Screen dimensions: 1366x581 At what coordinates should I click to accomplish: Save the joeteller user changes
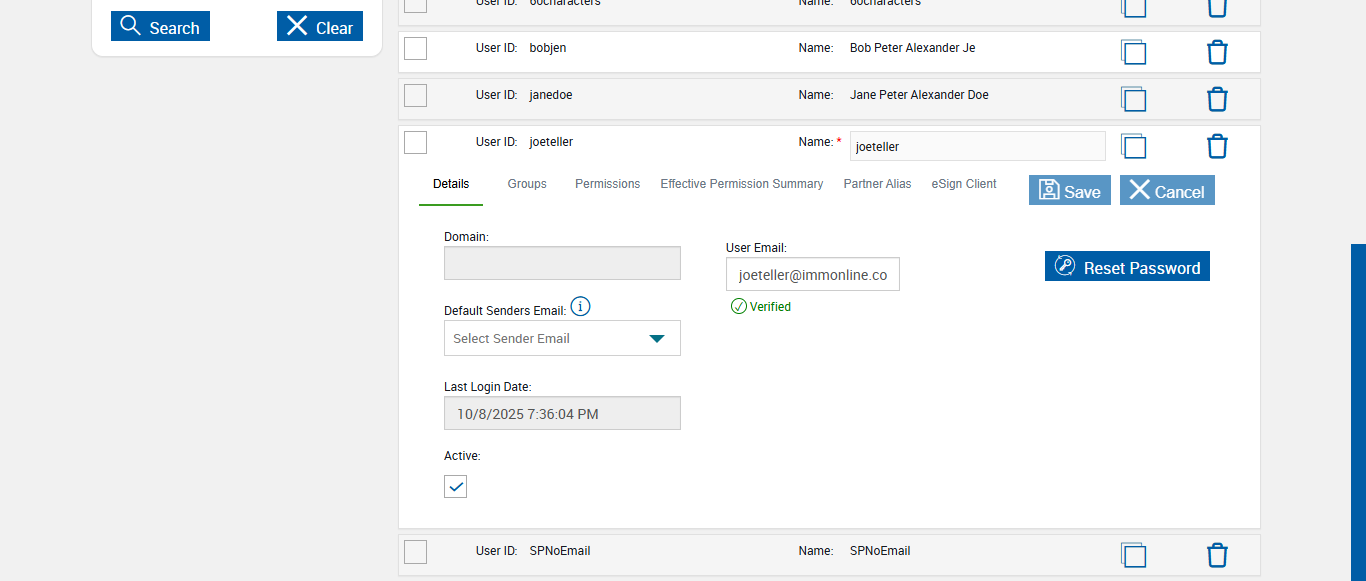(1069, 191)
